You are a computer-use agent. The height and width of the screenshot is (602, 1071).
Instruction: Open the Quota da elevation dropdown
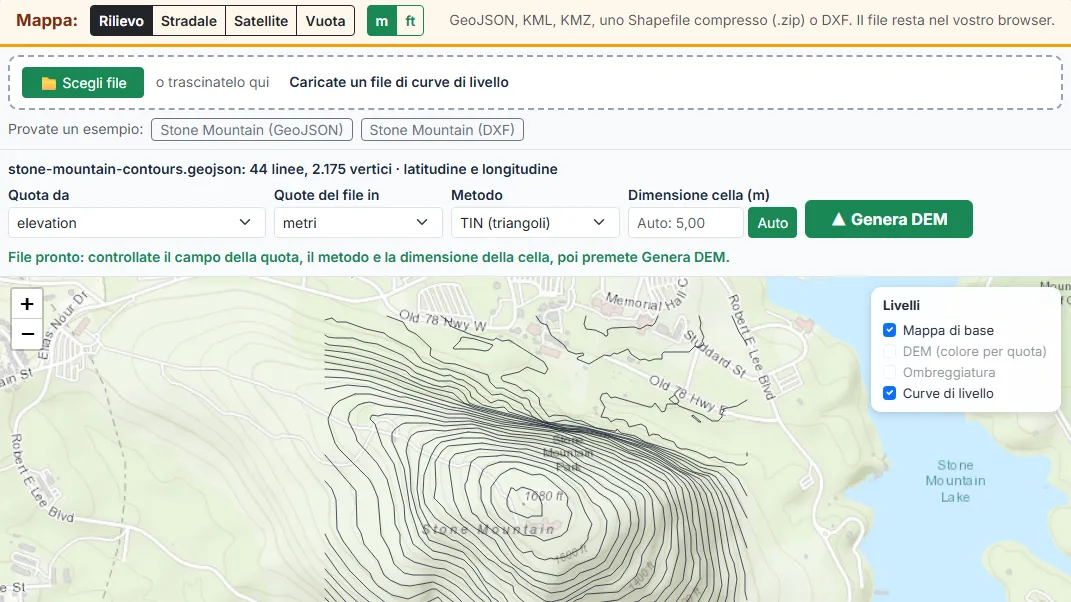point(137,223)
